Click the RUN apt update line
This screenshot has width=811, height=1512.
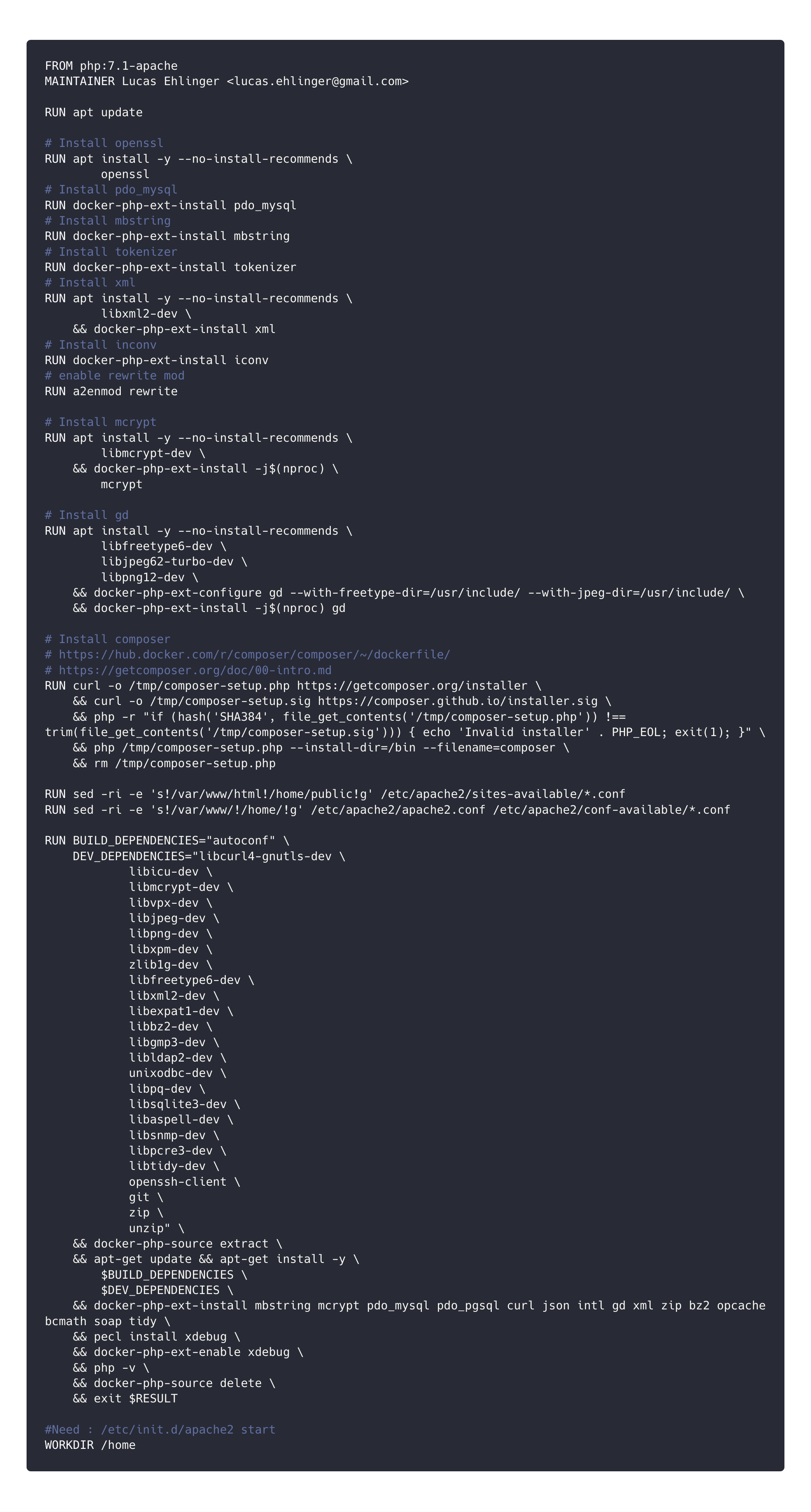pyautogui.click(x=93, y=113)
